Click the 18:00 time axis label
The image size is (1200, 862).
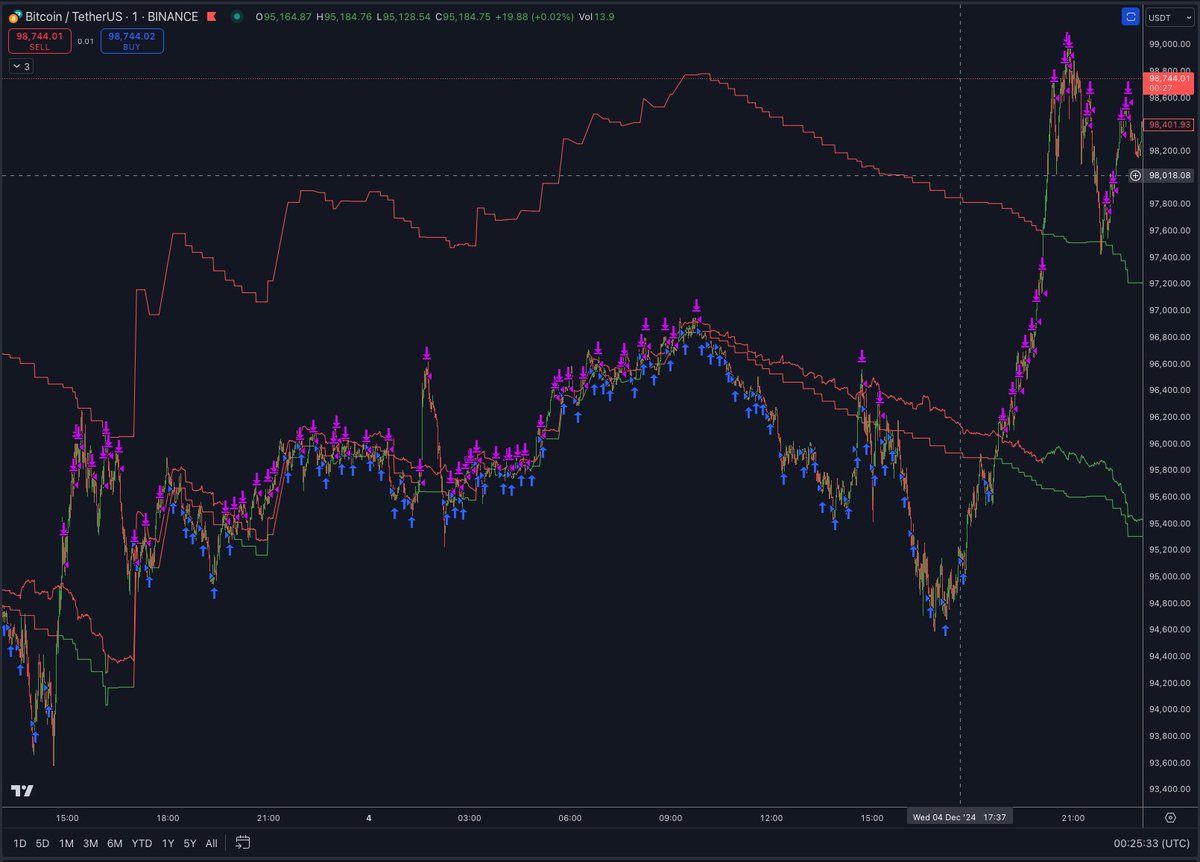(x=167, y=817)
